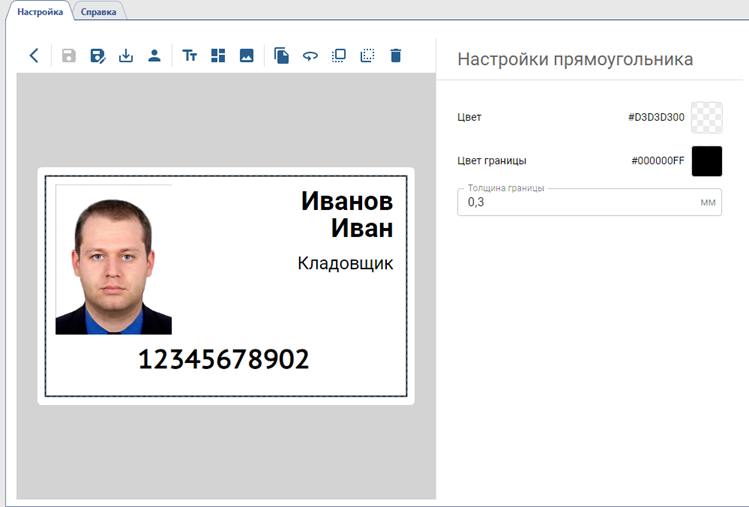Click the person icon in the toolbar
Viewport: 749px width, 507px height.
(154, 56)
